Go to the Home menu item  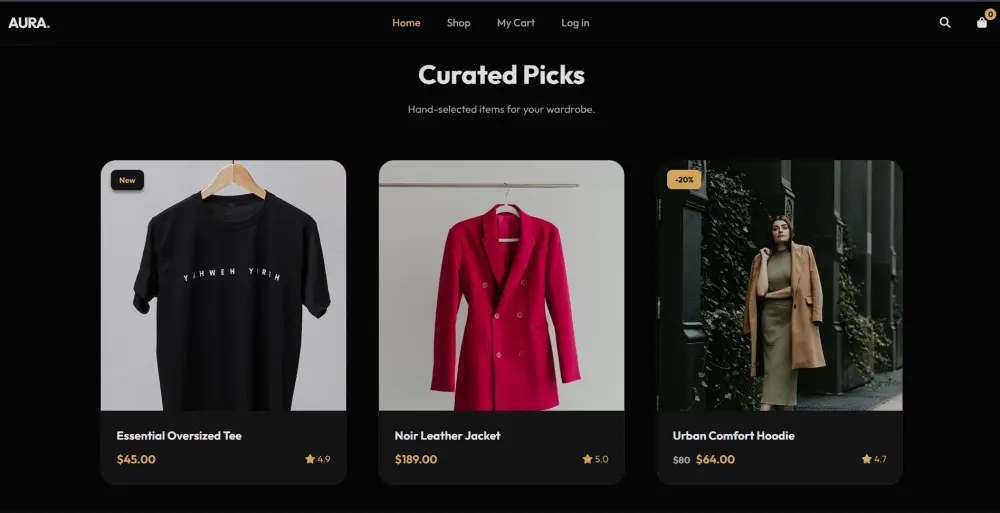click(406, 23)
